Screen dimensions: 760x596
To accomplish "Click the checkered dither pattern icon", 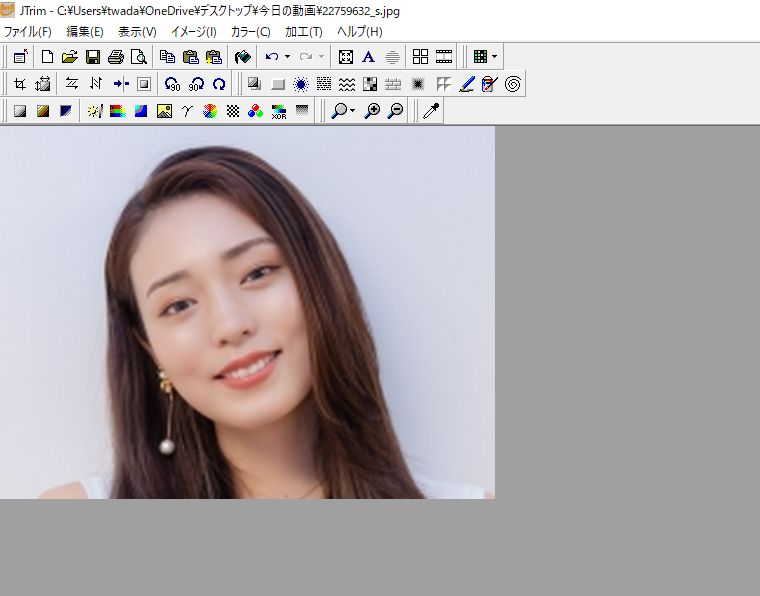I will point(233,111).
